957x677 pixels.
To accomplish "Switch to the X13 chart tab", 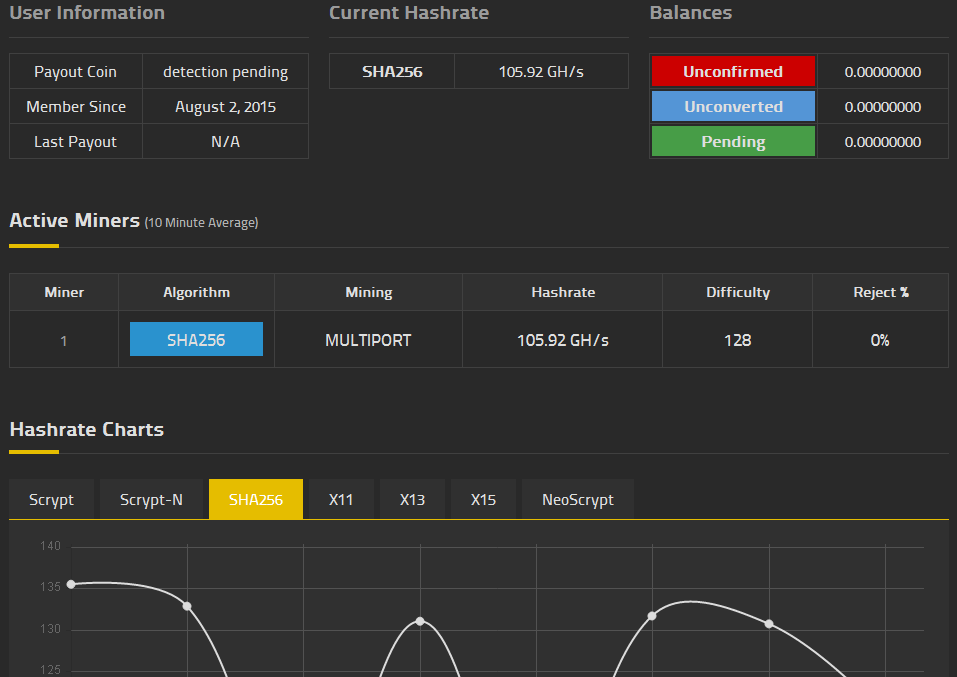I will pyautogui.click(x=413, y=499).
